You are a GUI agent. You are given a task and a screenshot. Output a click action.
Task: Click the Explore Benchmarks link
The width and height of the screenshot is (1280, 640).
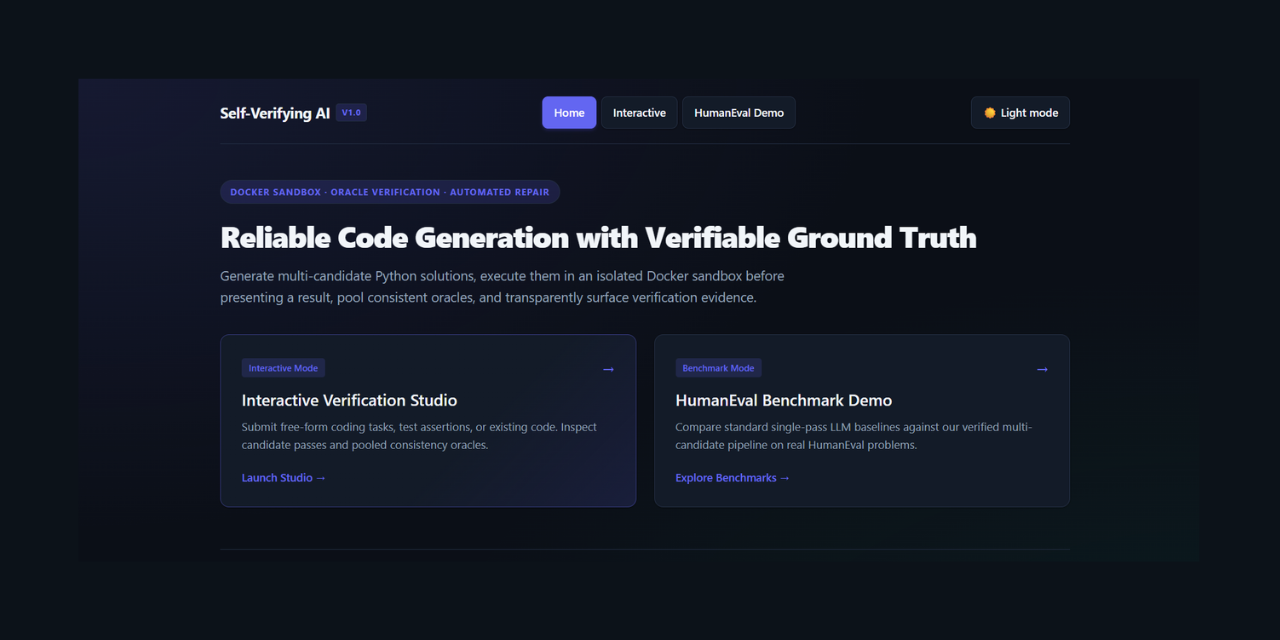tap(733, 478)
